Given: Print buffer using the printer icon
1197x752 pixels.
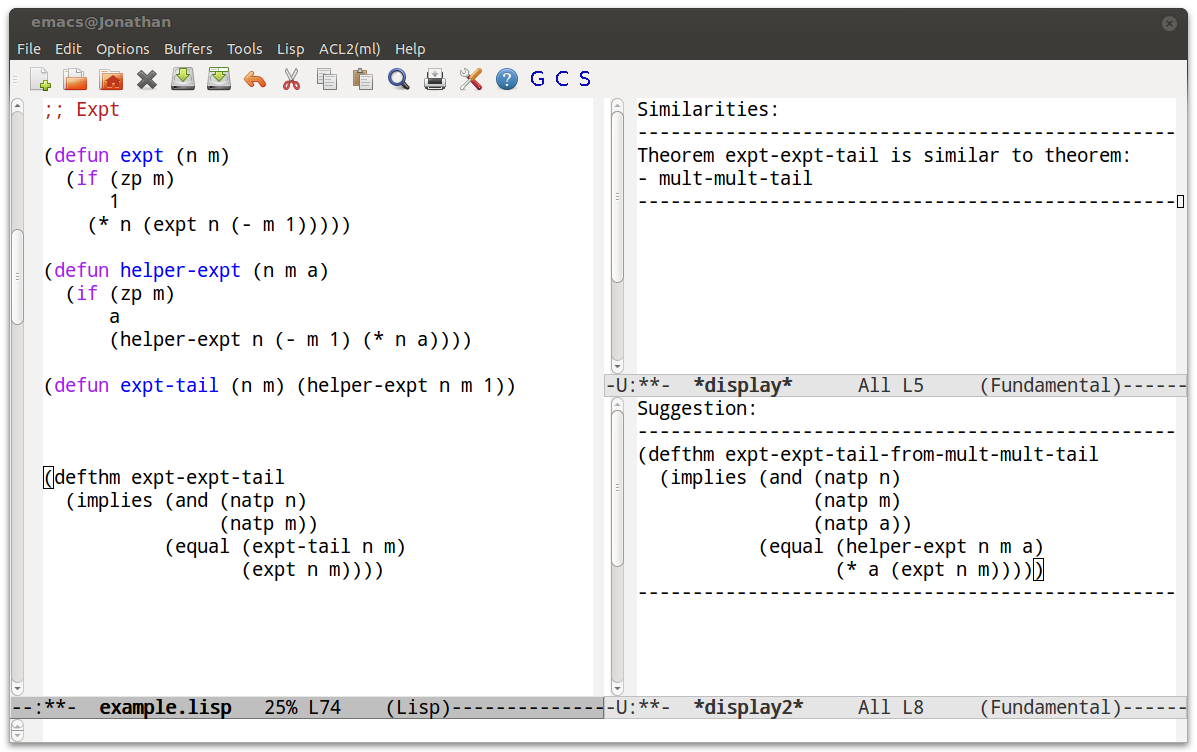Looking at the screenshot, I should click(x=435, y=79).
